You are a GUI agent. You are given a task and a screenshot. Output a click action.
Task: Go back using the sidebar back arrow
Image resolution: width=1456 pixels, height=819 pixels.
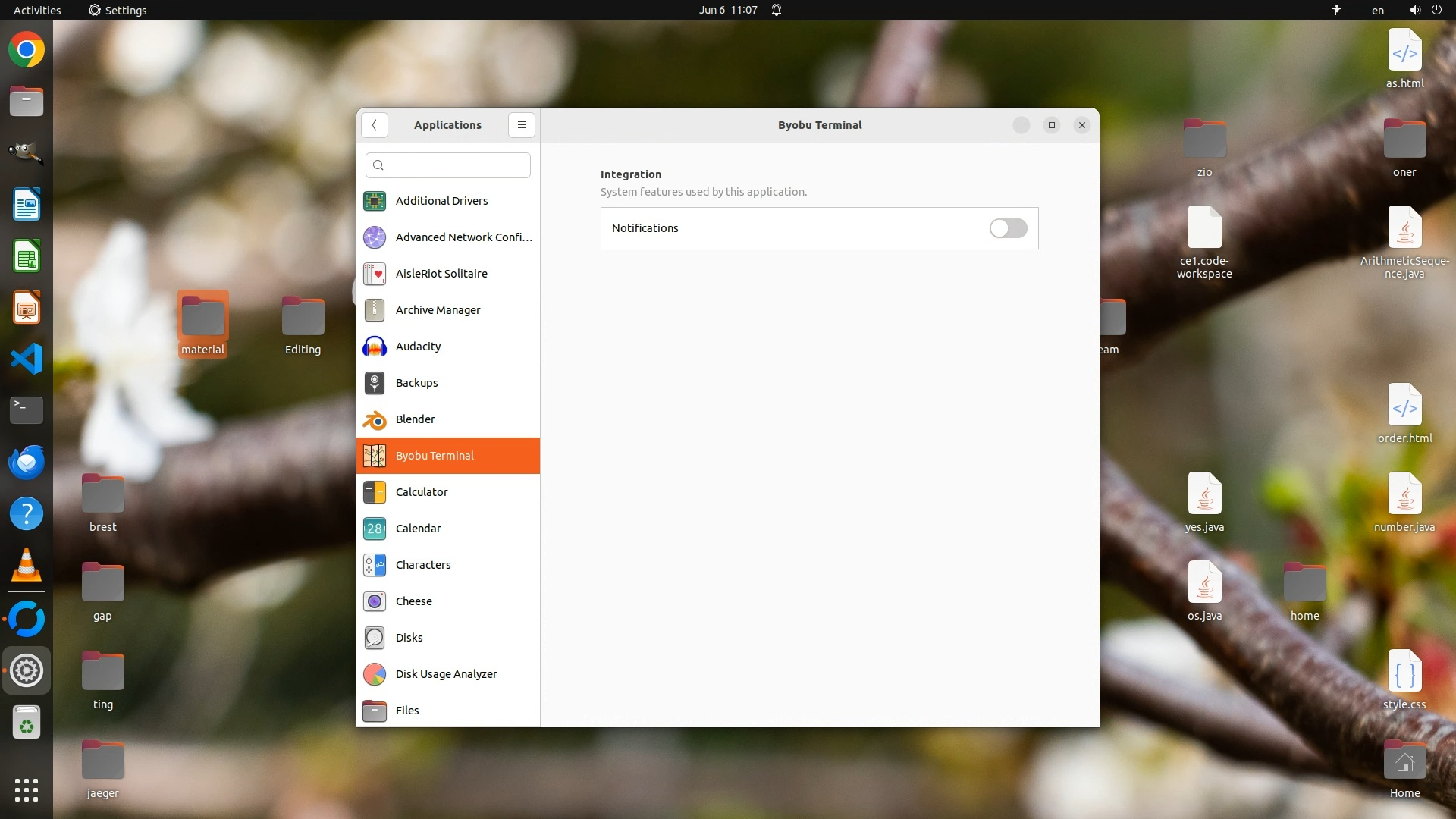coord(375,125)
